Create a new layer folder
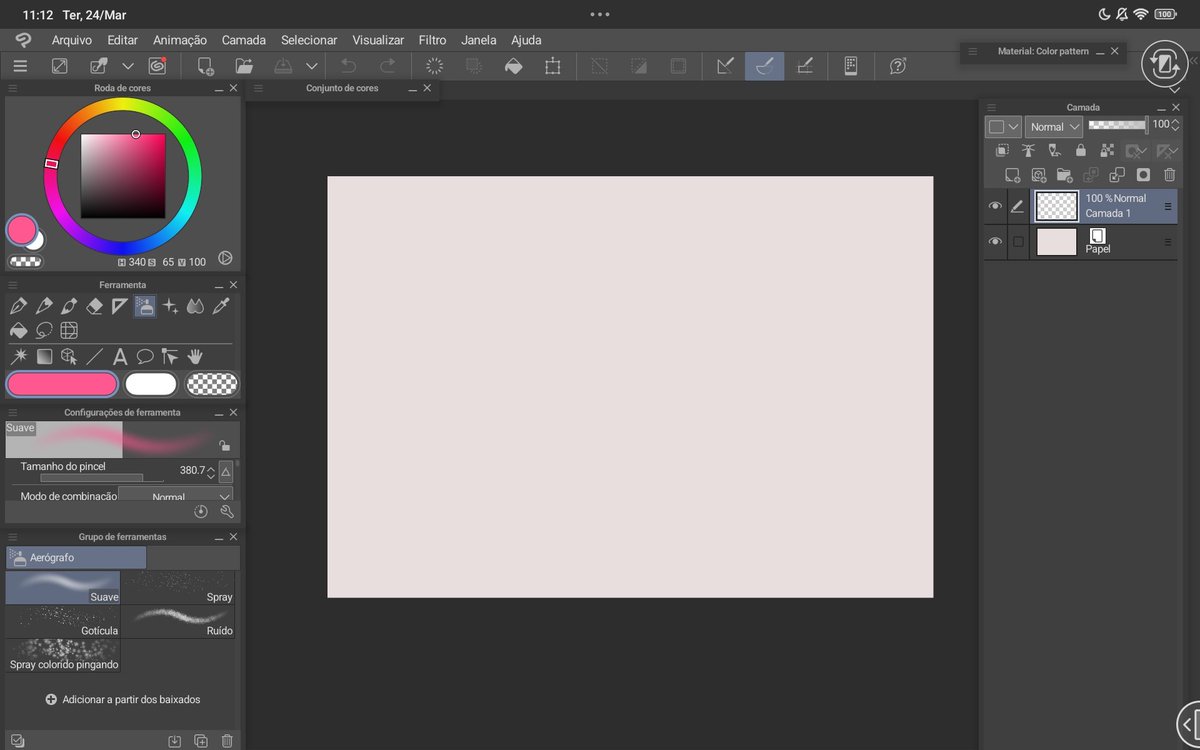1200x750 pixels. [1064, 175]
